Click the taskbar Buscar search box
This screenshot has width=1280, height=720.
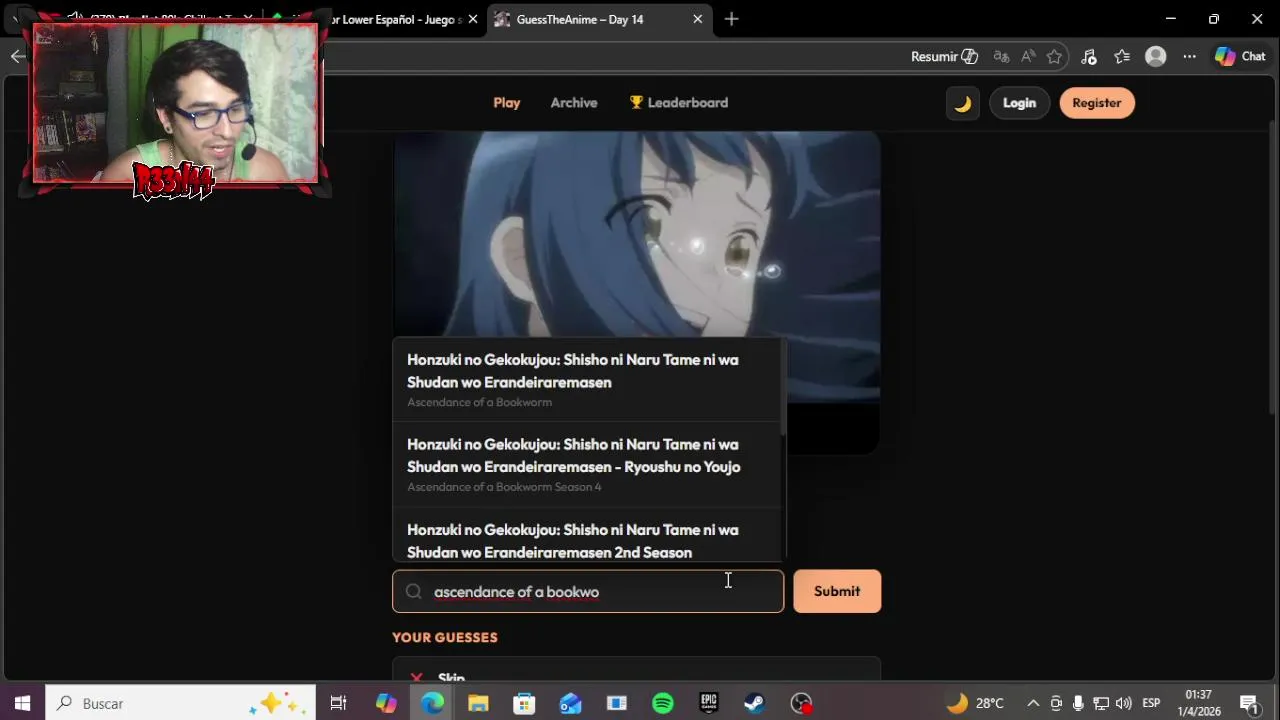click(x=181, y=703)
